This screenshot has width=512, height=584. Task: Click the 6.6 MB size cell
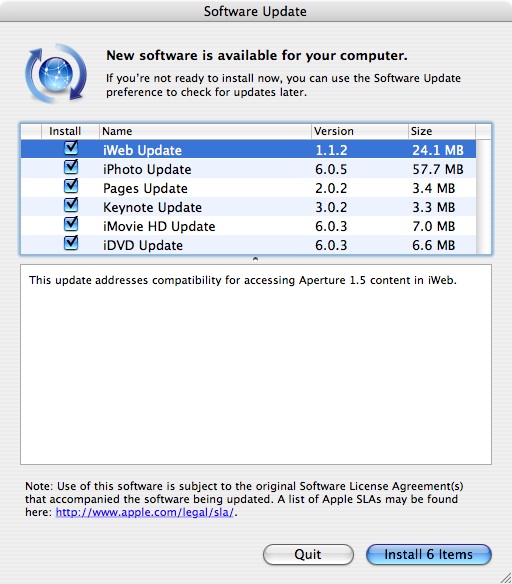[x=433, y=245]
